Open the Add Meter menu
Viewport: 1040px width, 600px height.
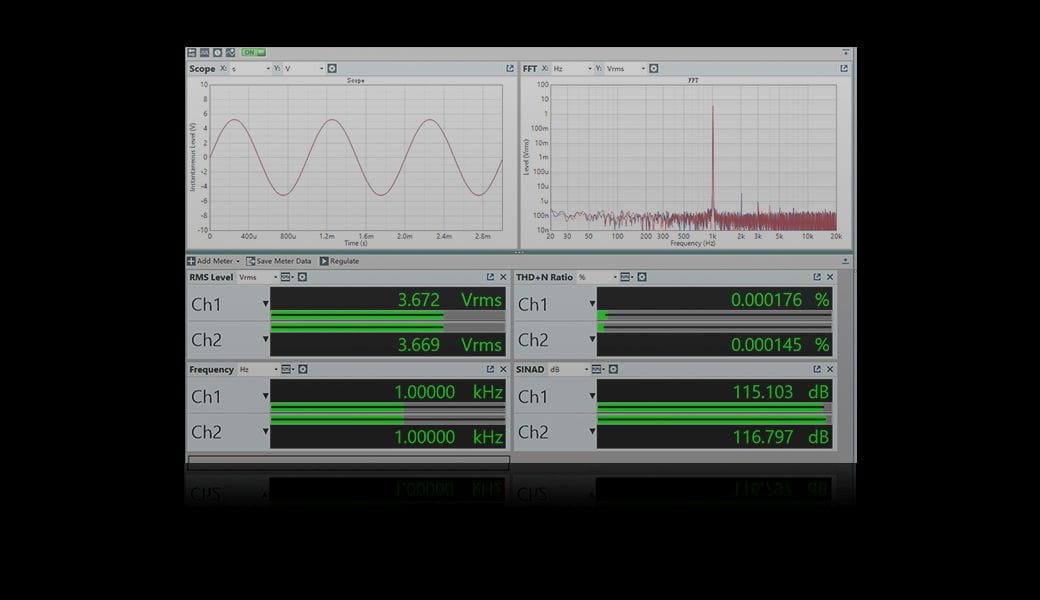click(x=214, y=261)
